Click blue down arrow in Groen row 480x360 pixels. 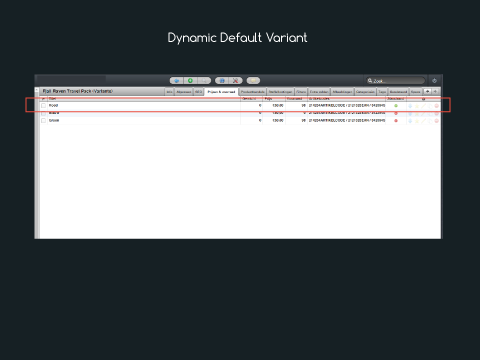410,121
